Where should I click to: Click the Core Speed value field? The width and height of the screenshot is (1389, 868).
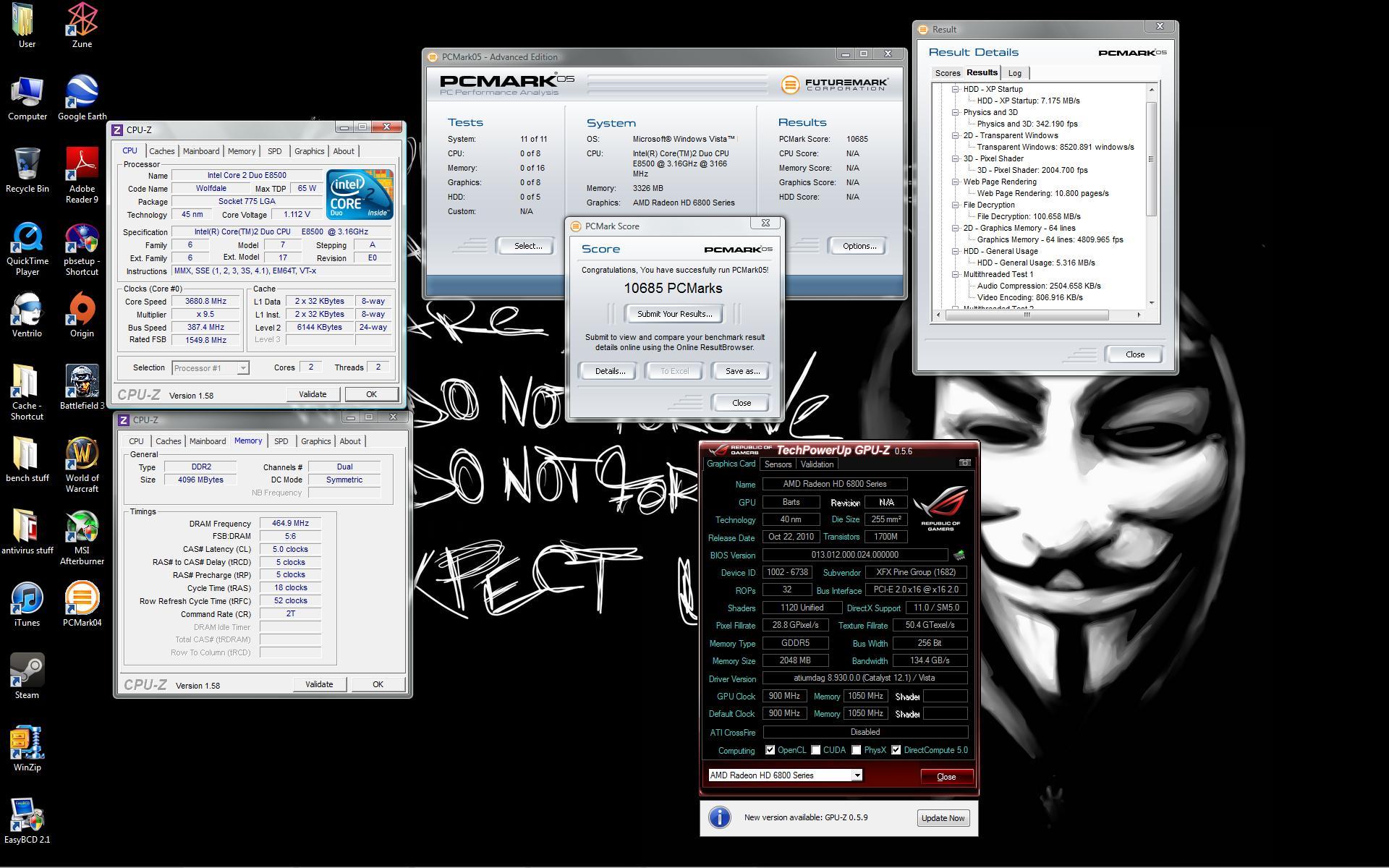pos(205,302)
